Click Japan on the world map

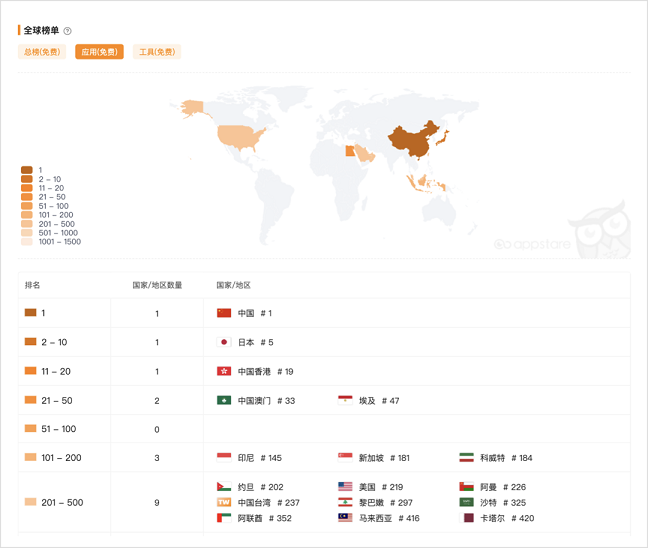click(x=443, y=138)
